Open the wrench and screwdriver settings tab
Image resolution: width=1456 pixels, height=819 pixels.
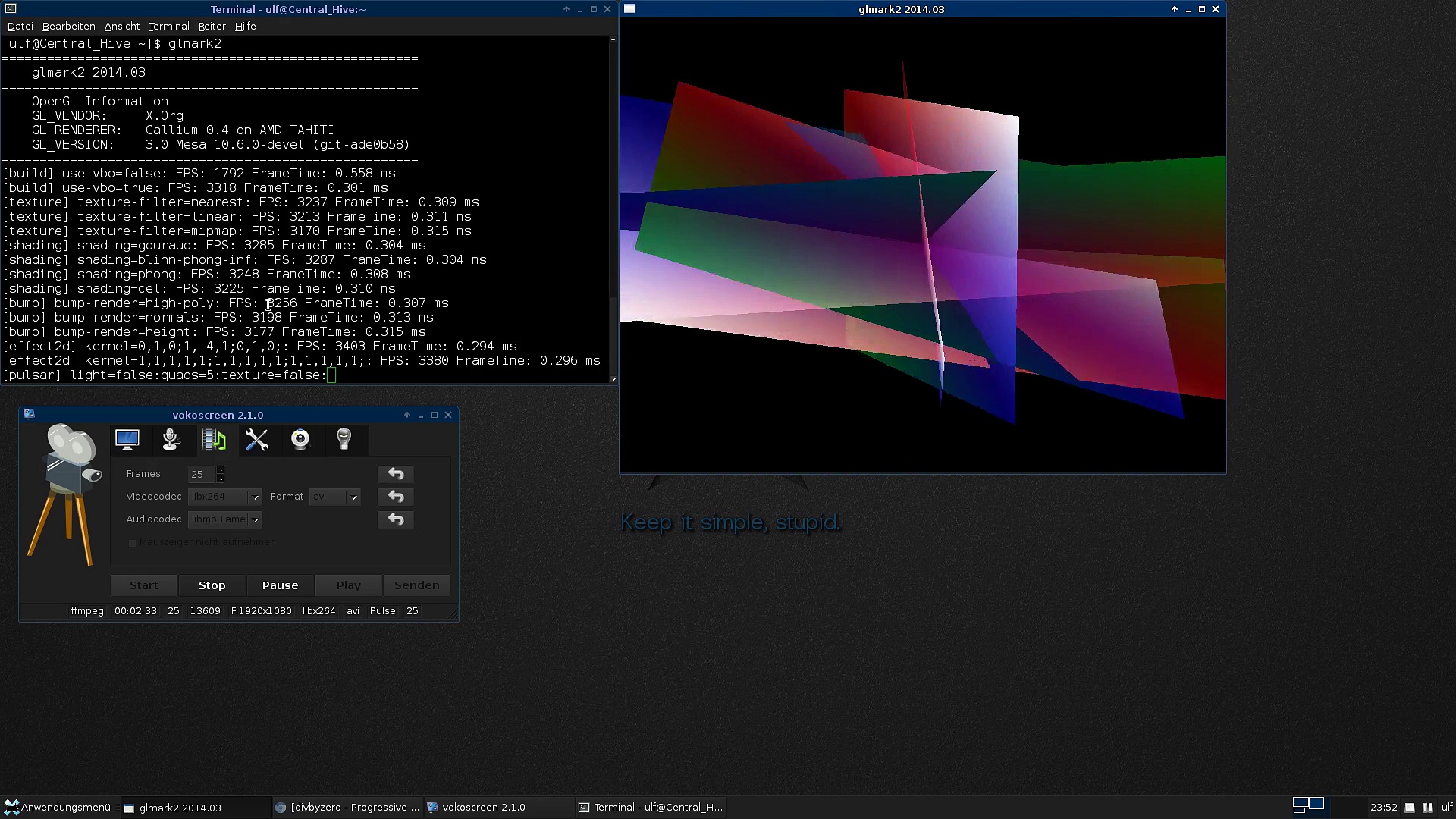coord(257,439)
